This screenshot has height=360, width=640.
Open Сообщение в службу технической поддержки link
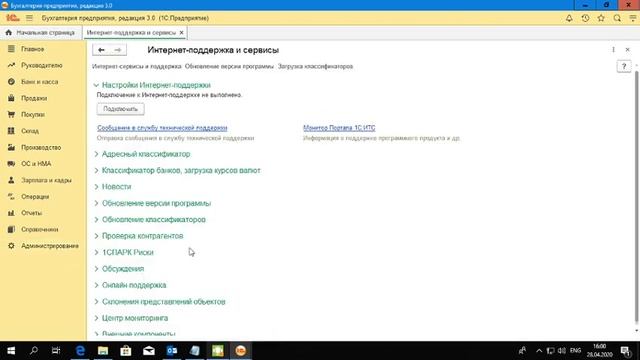coord(162,128)
